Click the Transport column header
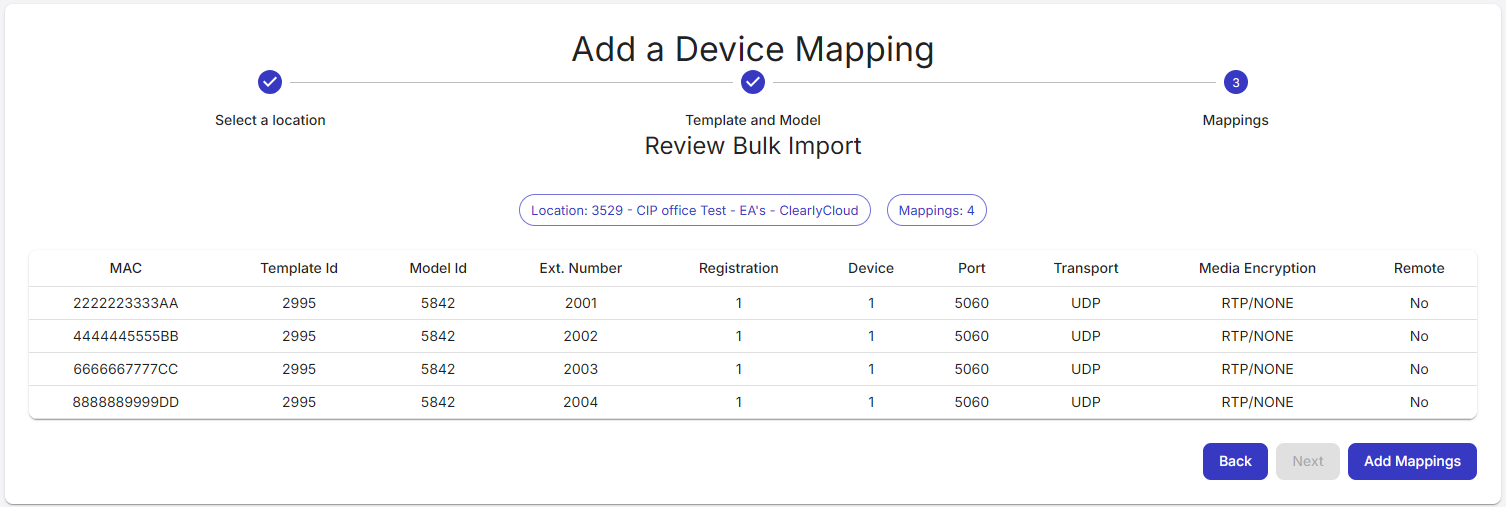The image size is (1506, 507). click(1086, 268)
